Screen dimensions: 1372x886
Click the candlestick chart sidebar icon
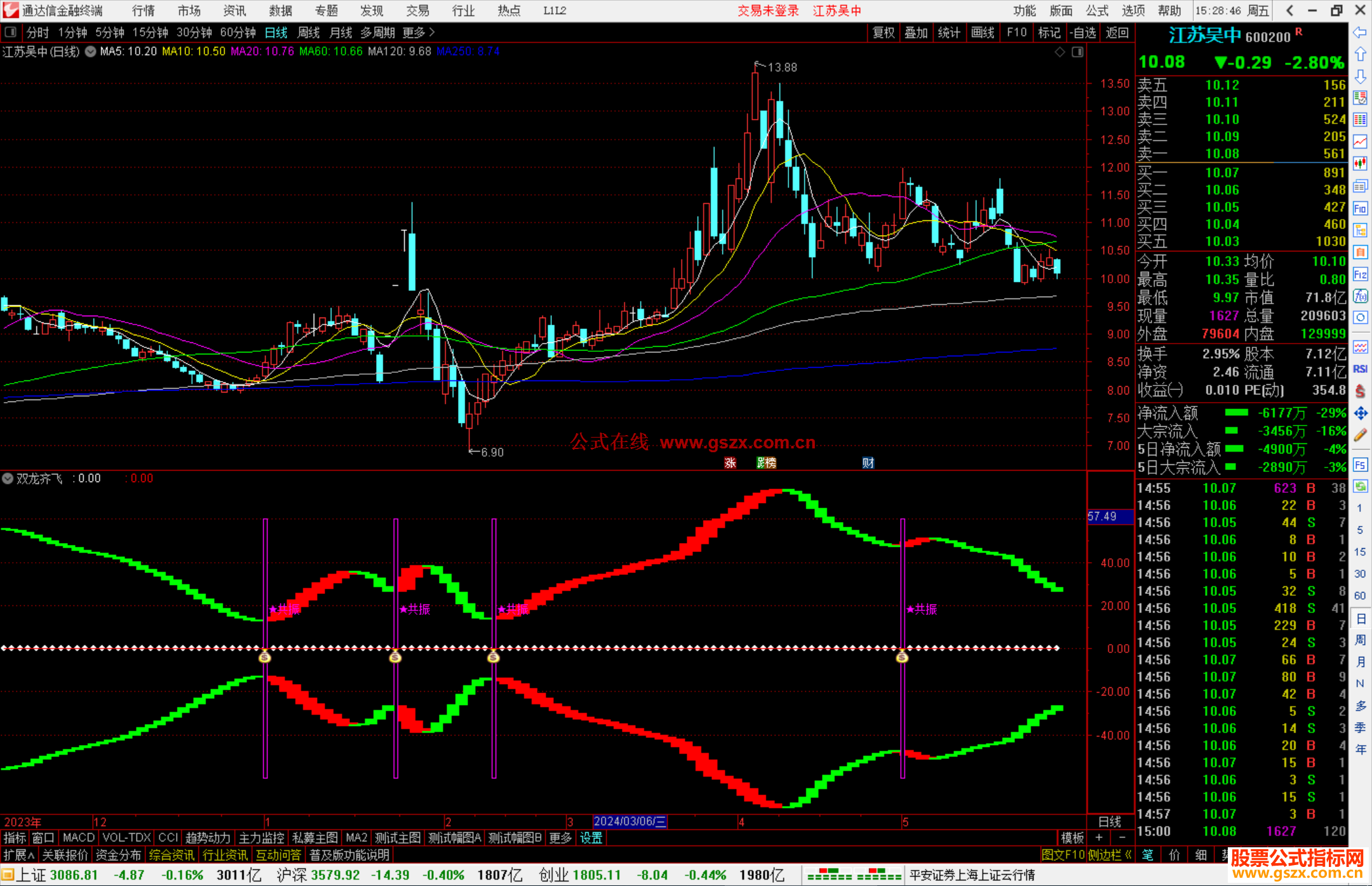(1360, 164)
